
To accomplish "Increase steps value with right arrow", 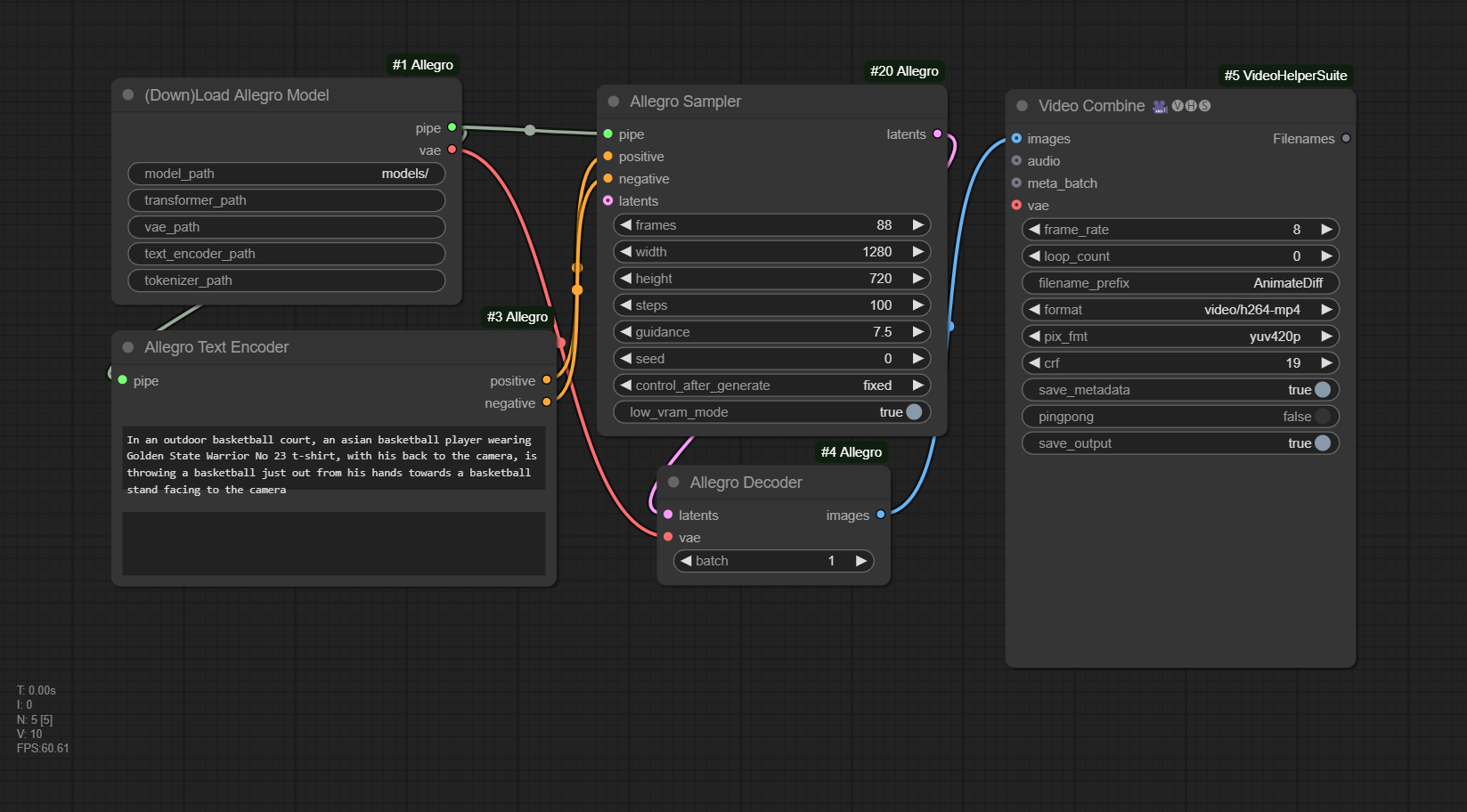I will [x=917, y=305].
